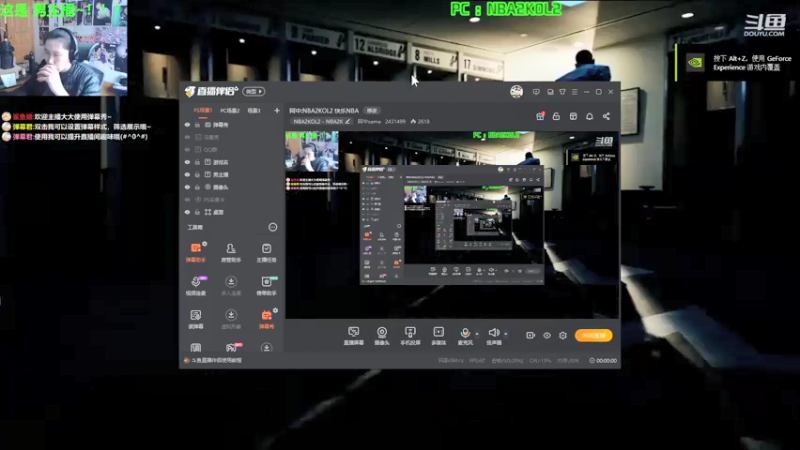Click the room ID 2431499
This screenshot has height=450, width=800.
click(395, 121)
